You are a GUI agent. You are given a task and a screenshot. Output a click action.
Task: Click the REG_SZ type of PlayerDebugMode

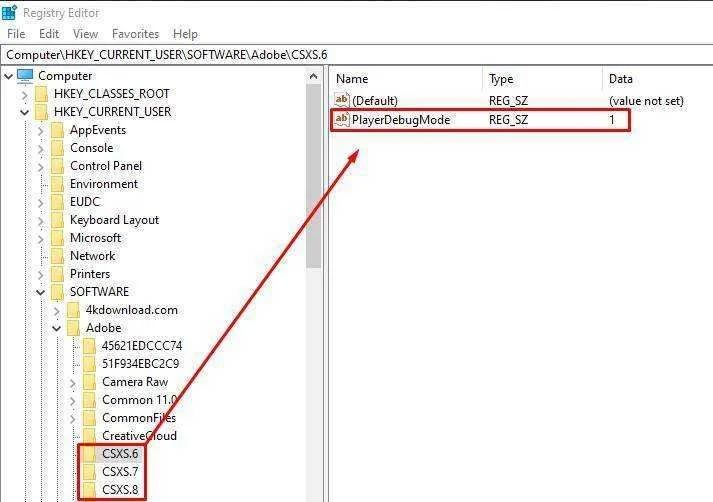pos(508,120)
